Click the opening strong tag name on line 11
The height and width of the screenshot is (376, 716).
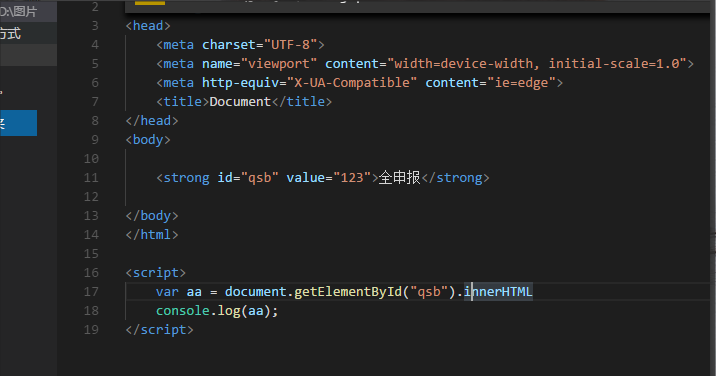[x=186, y=178]
